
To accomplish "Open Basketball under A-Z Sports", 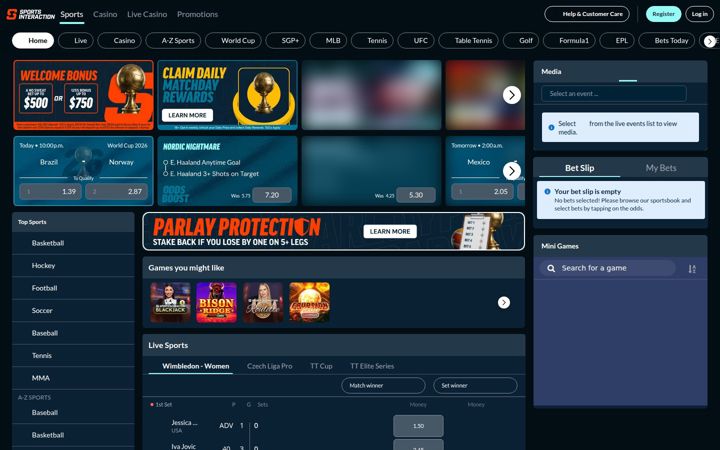I will pyautogui.click(x=73, y=435).
